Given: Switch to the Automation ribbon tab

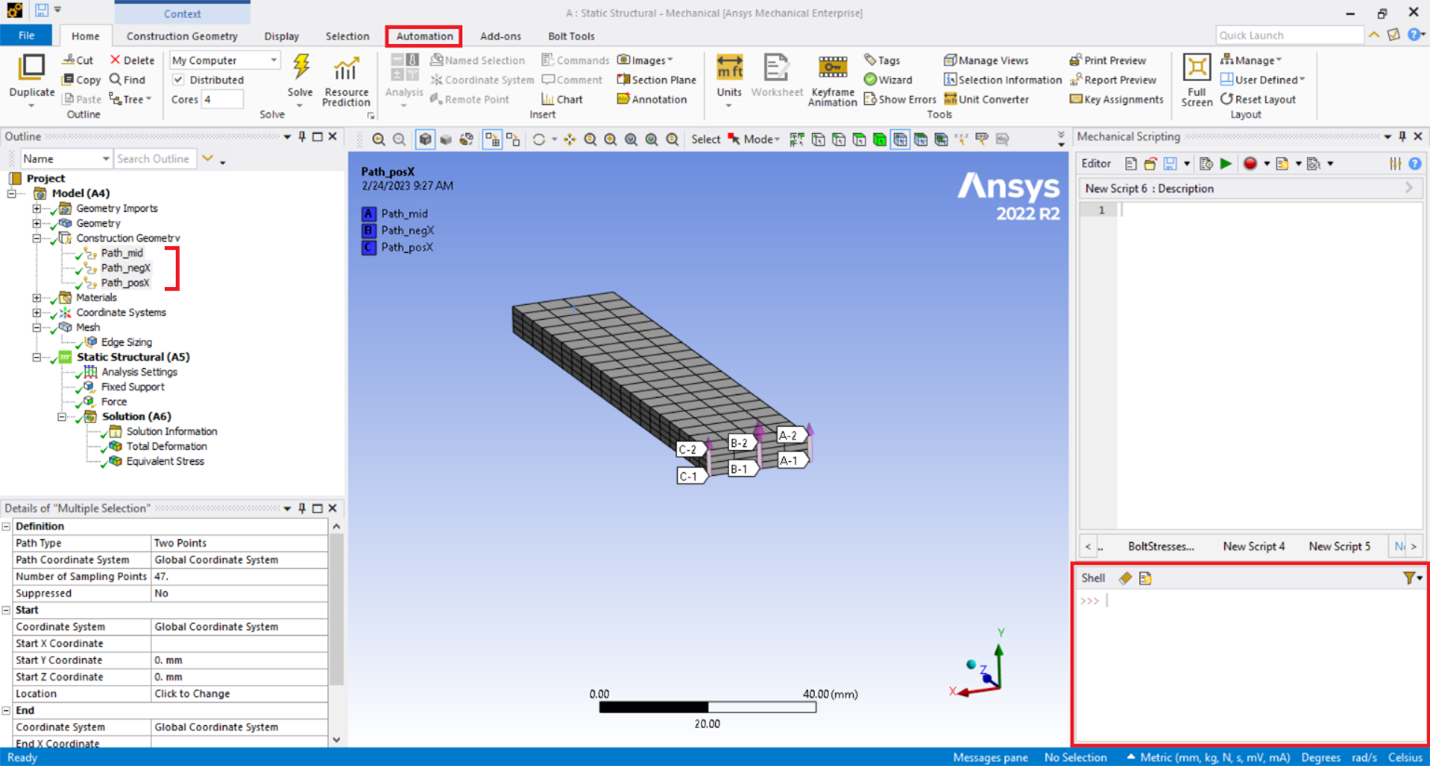Looking at the screenshot, I should click(x=424, y=35).
